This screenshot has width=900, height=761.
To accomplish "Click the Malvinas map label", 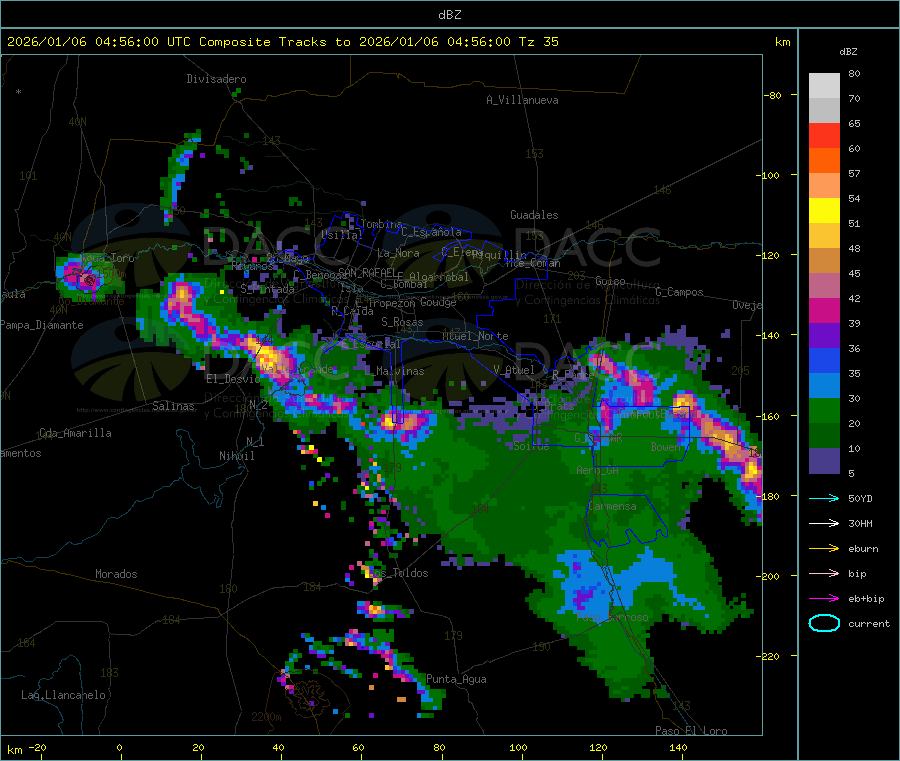I will 400,371.
